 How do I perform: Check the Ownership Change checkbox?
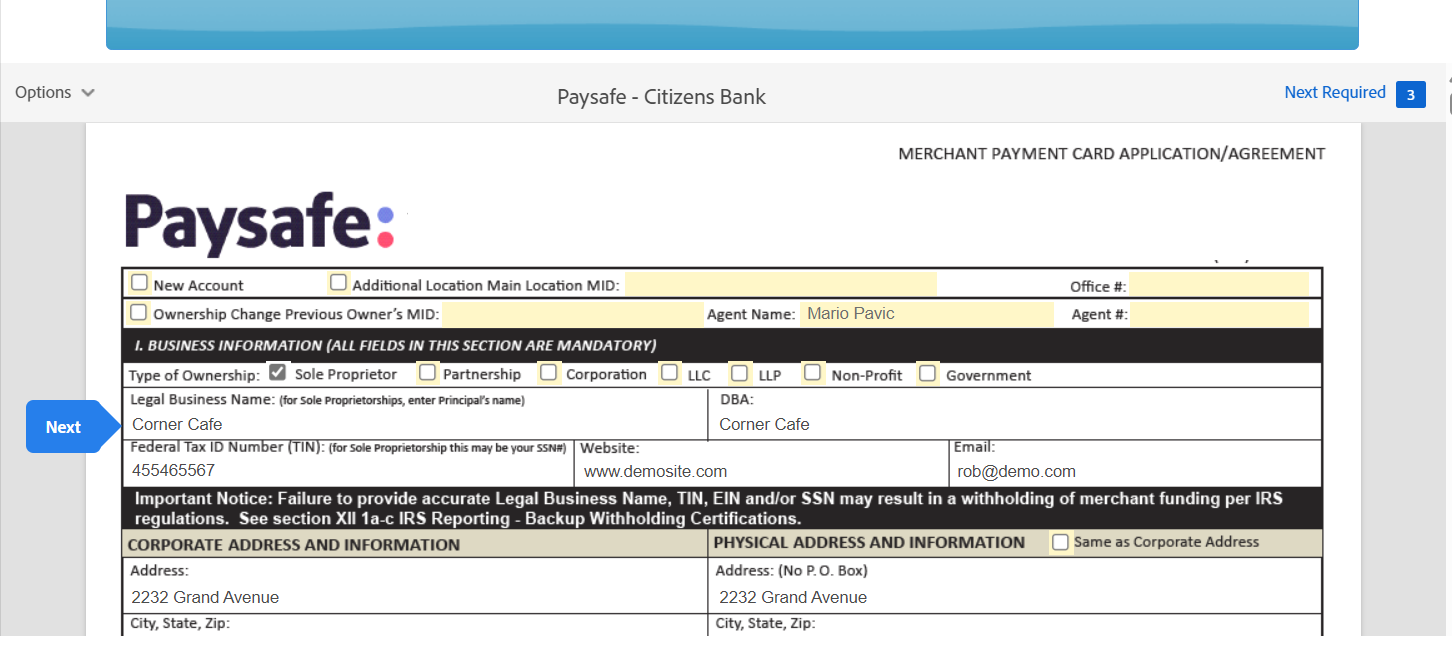click(x=140, y=313)
